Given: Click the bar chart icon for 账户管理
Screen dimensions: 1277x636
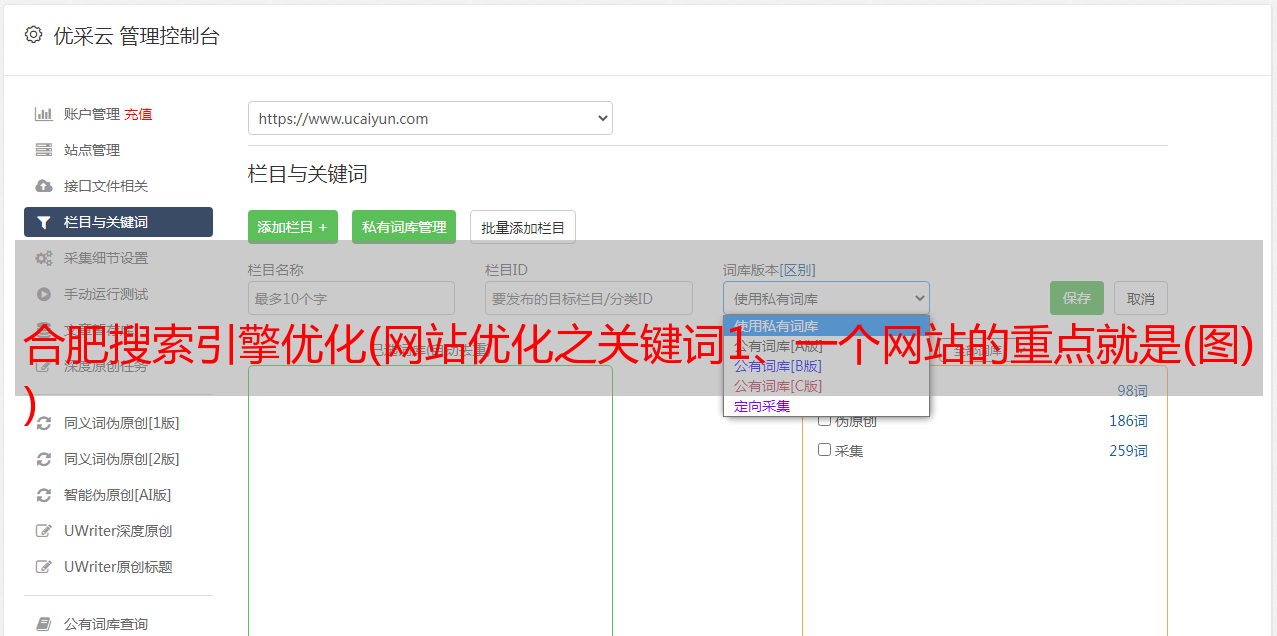Looking at the screenshot, I should click(43, 114).
